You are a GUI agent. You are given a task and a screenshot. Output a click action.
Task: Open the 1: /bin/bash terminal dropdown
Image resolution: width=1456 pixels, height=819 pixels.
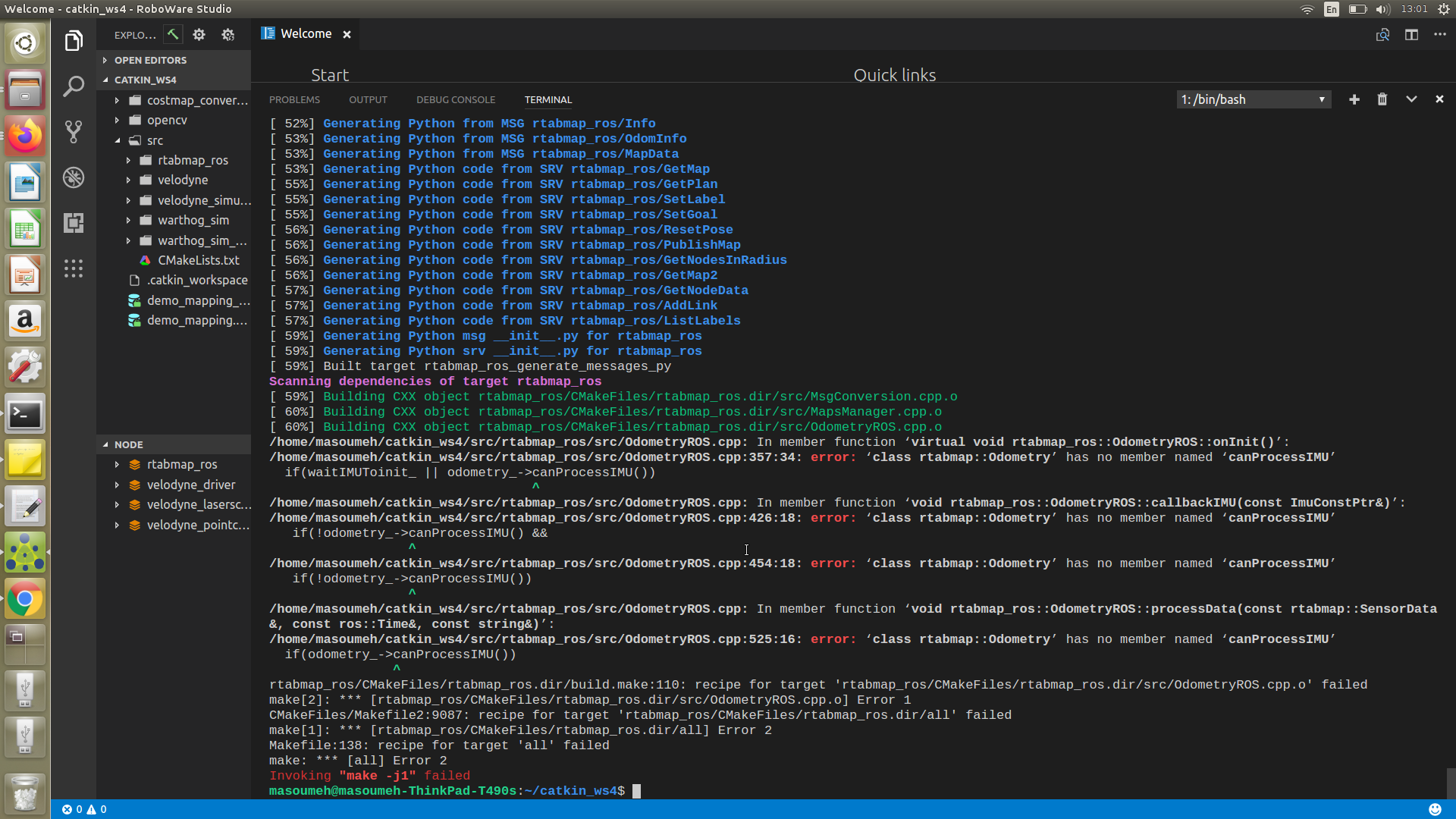(1254, 99)
